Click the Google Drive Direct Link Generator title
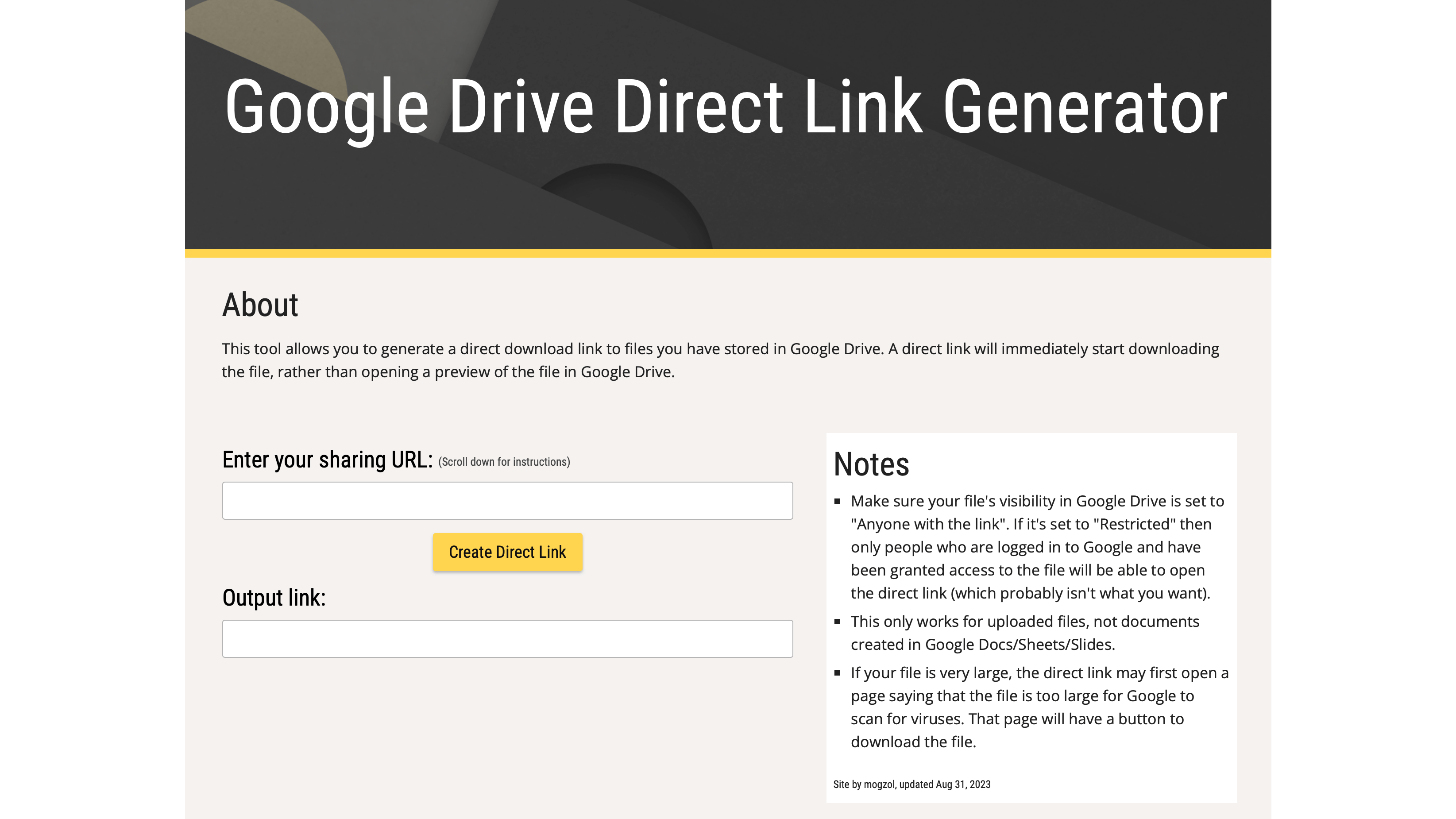 tap(726, 108)
